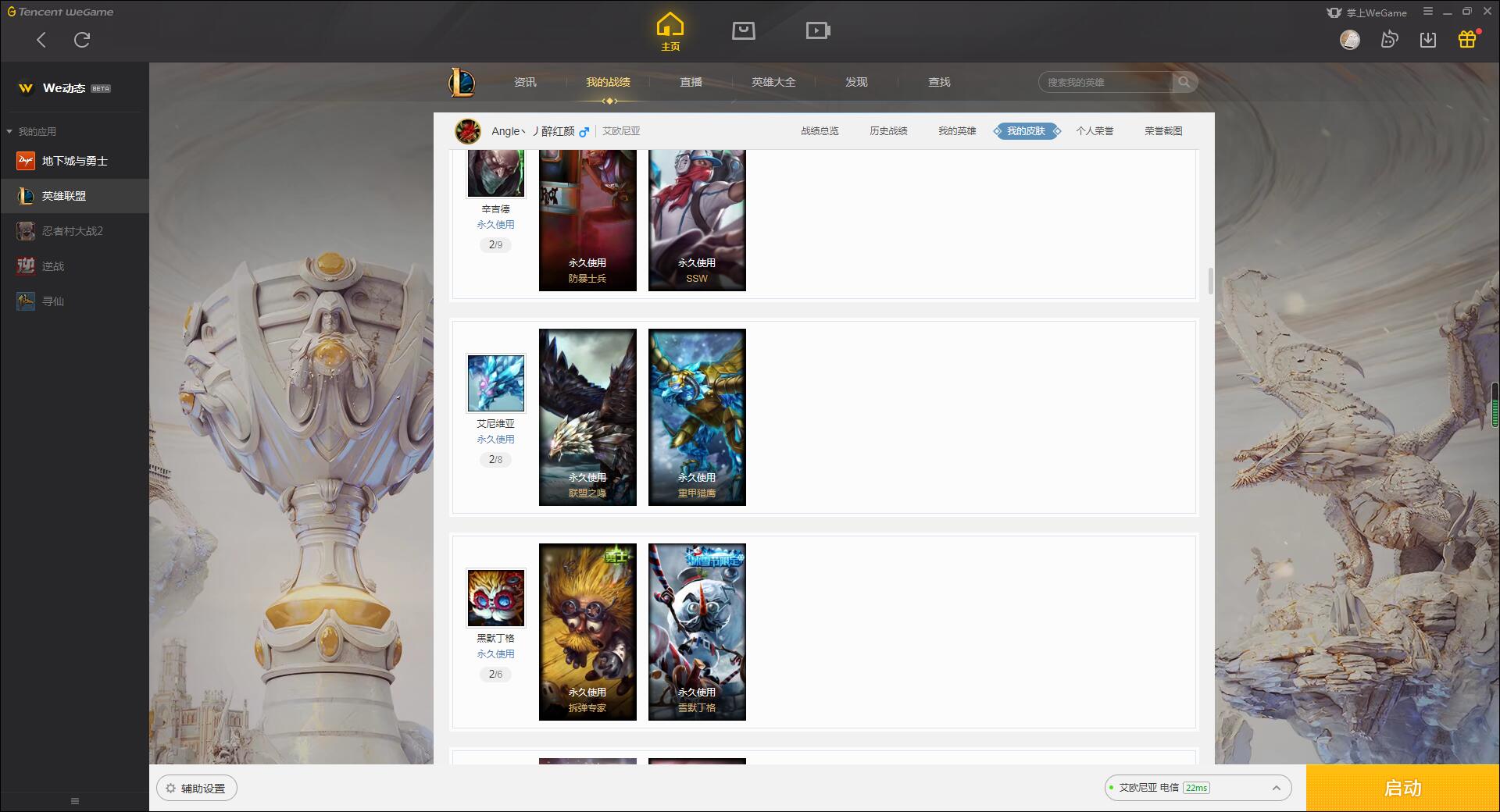
Task: Click the League of Legends logo icon
Action: (x=462, y=82)
